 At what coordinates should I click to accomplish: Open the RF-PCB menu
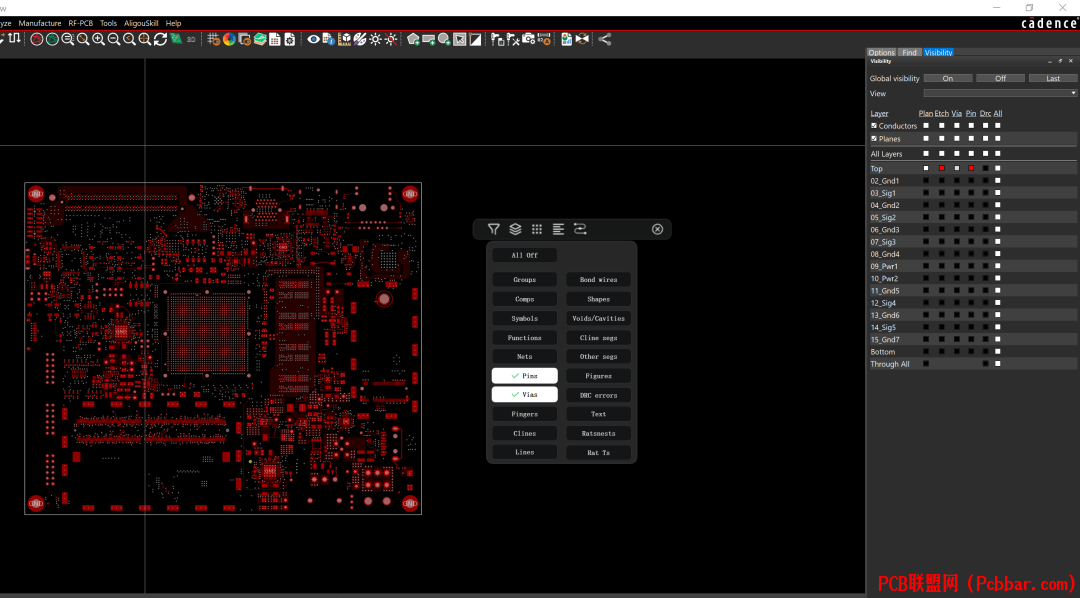(x=81, y=23)
